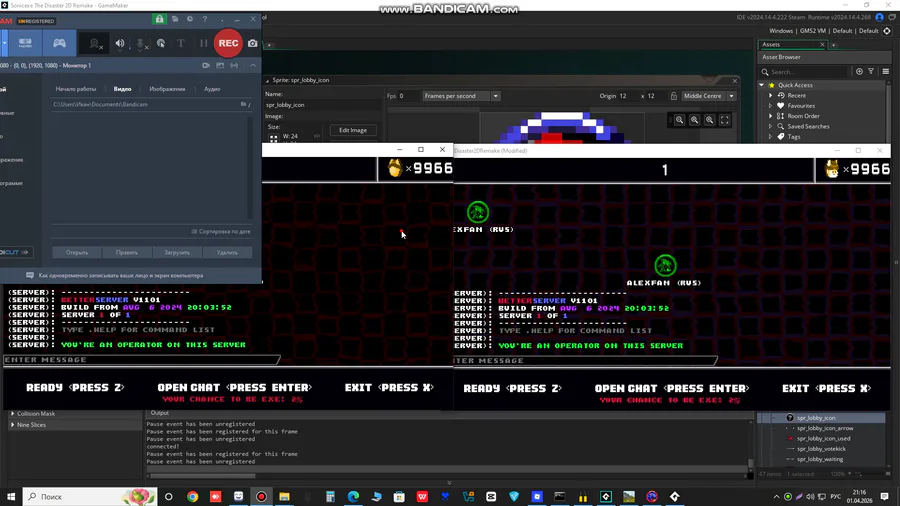This screenshot has height=506, width=900.
Task: Open the Bandicam help question mark
Action: [x=205, y=20]
